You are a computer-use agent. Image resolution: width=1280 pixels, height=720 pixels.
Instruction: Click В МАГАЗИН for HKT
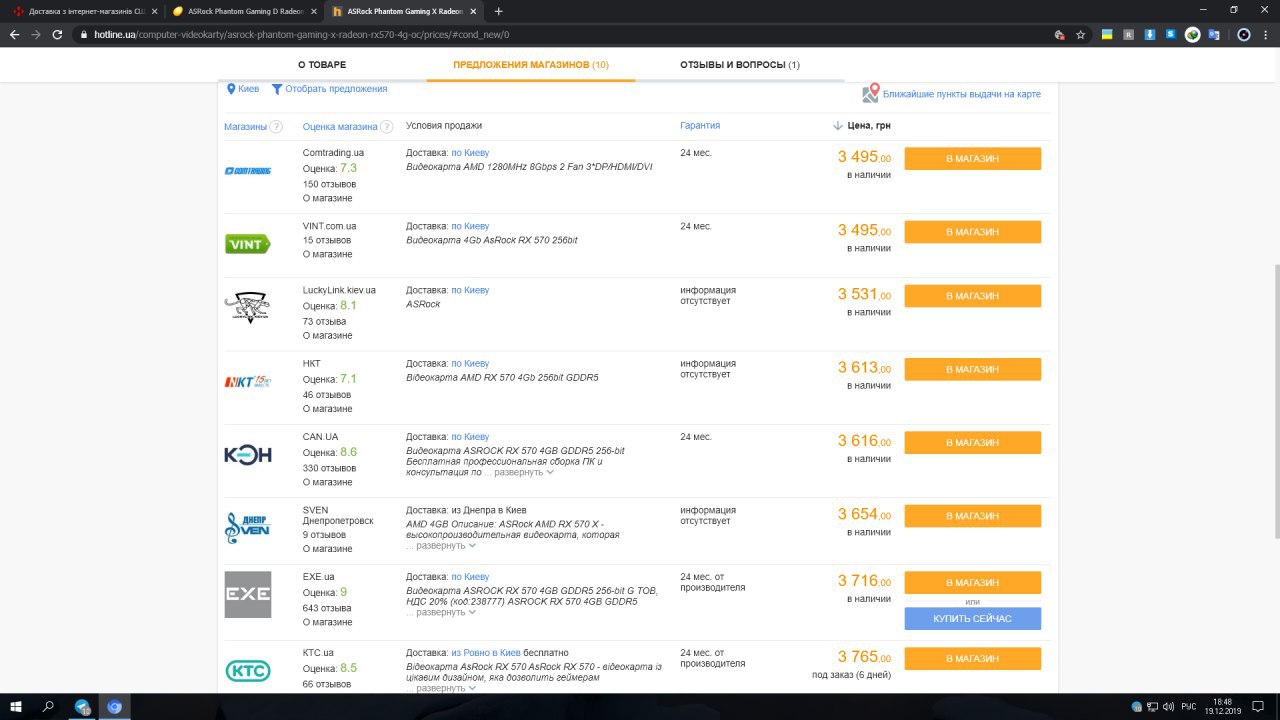click(x=972, y=369)
